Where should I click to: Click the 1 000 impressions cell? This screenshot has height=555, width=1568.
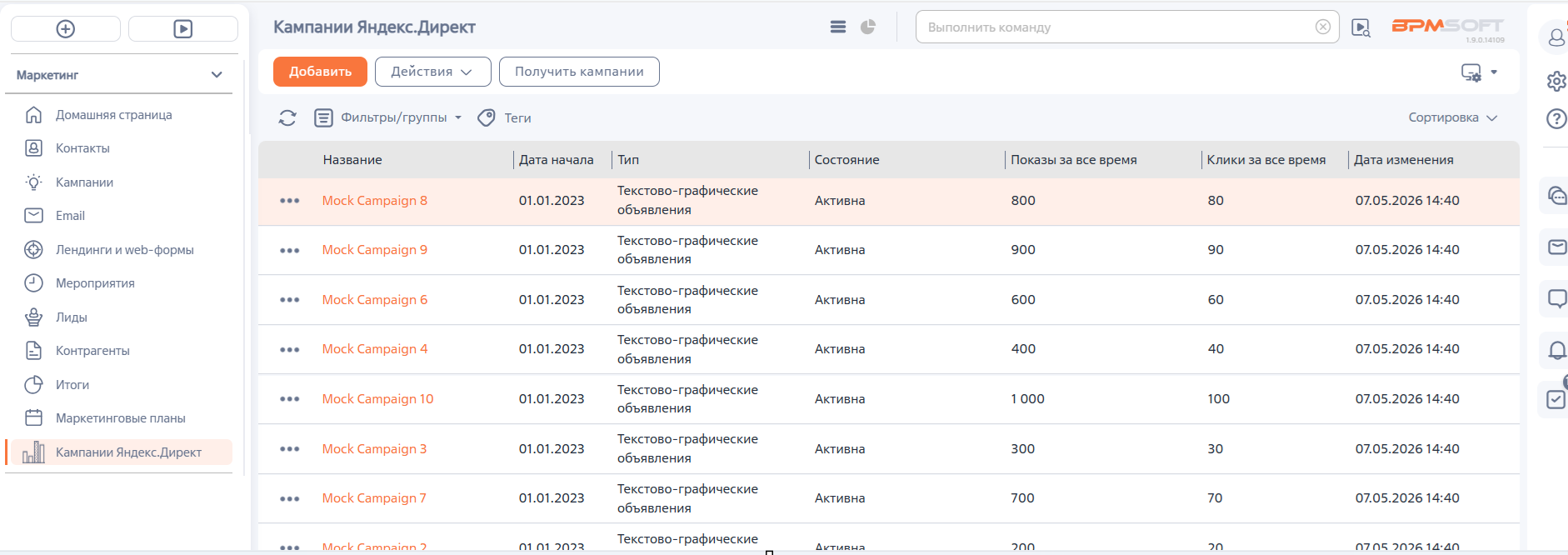(1028, 399)
